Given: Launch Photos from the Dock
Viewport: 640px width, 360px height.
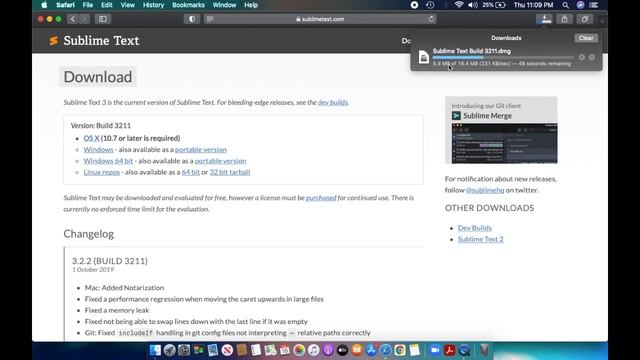Looking at the screenshot, I should [299, 350].
